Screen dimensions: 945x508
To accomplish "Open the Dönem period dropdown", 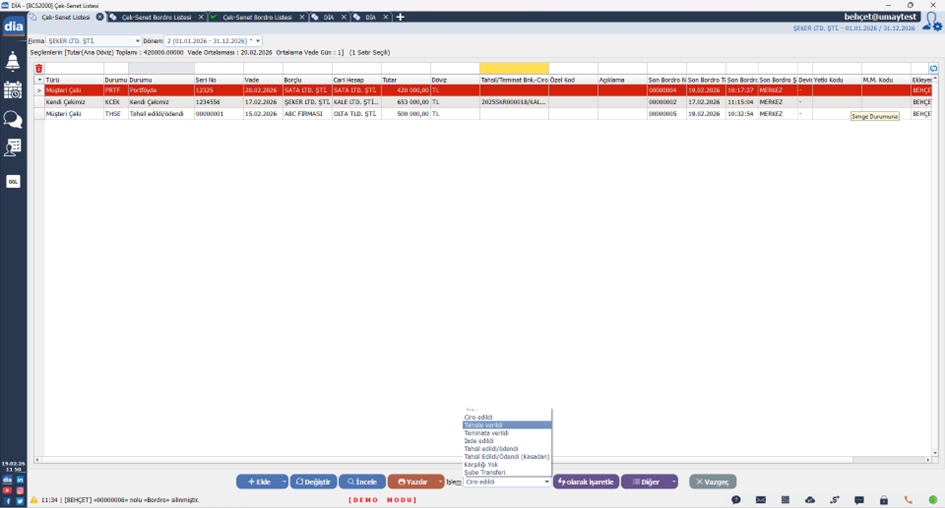I will pyautogui.click(x=258, y=41).
